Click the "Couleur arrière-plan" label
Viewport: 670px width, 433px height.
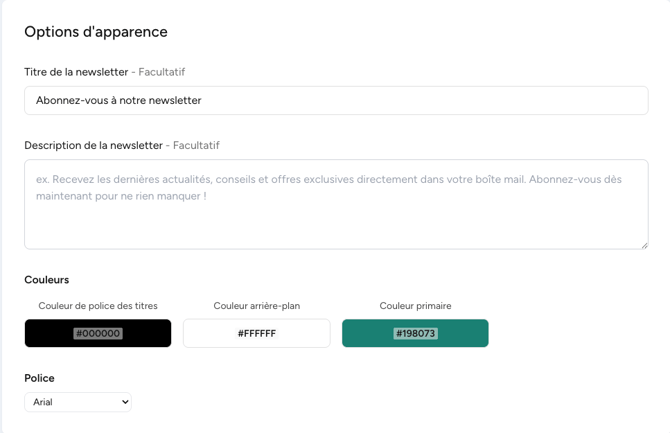pyautogui.click(x=257, y=306)
